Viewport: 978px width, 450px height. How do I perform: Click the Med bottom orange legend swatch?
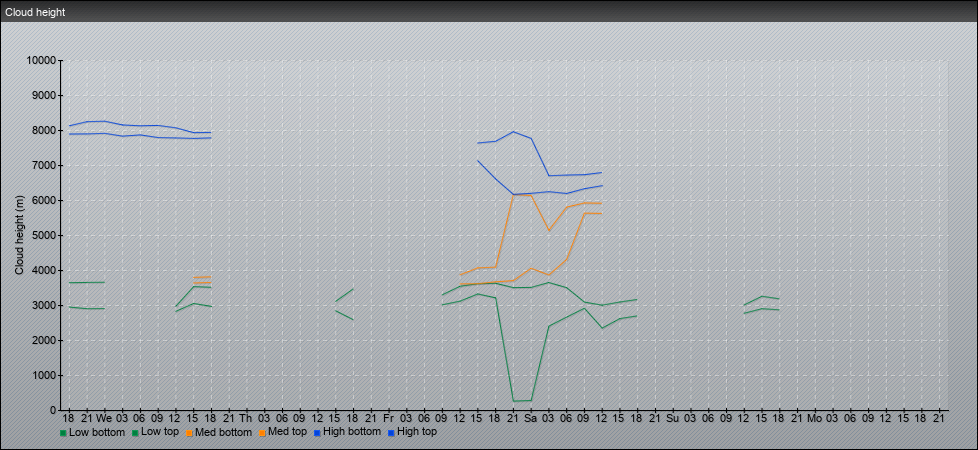(188, 432)
